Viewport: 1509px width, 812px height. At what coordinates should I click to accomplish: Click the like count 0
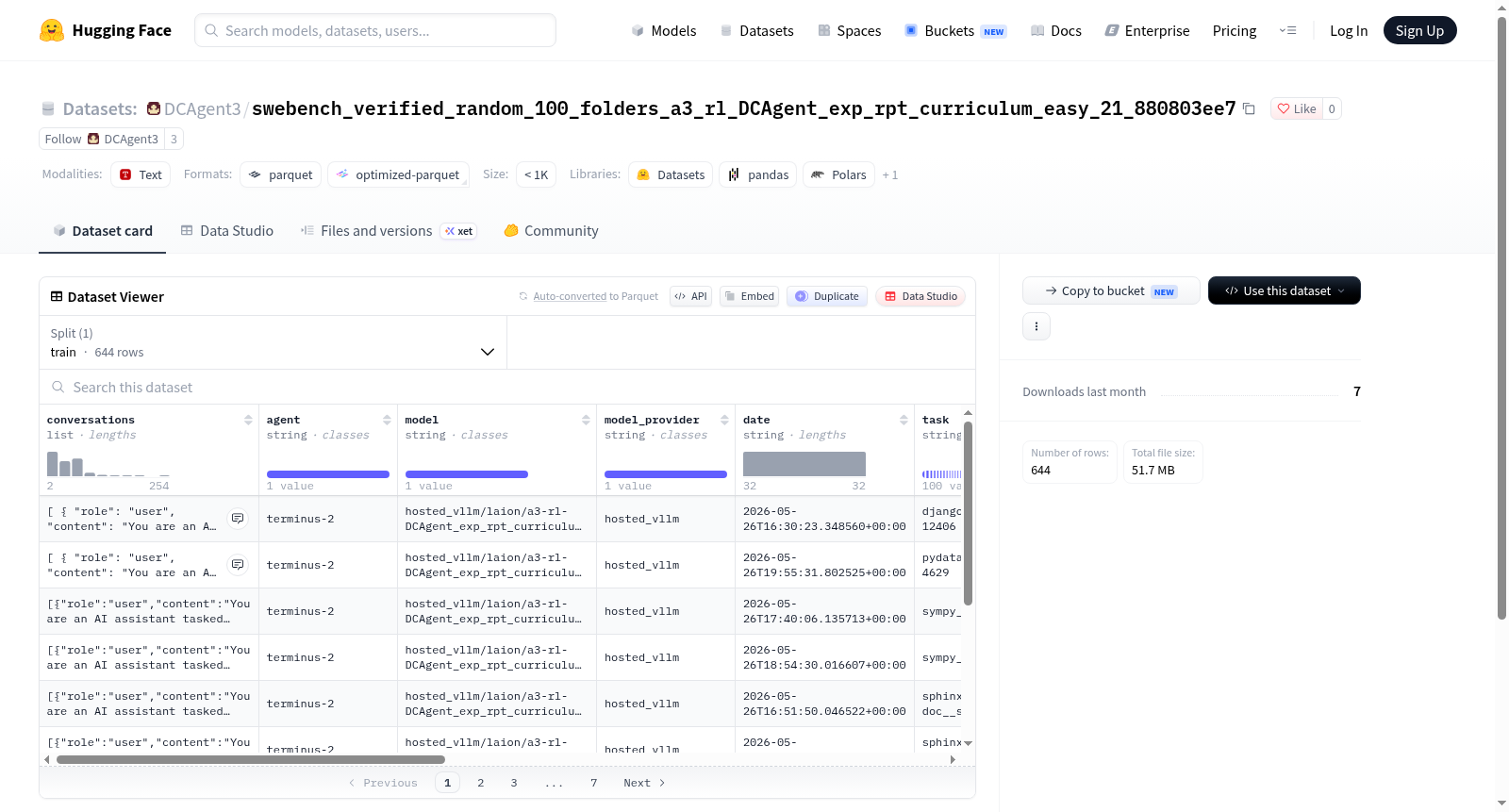pyautogui.click(x=1332, y=108)
